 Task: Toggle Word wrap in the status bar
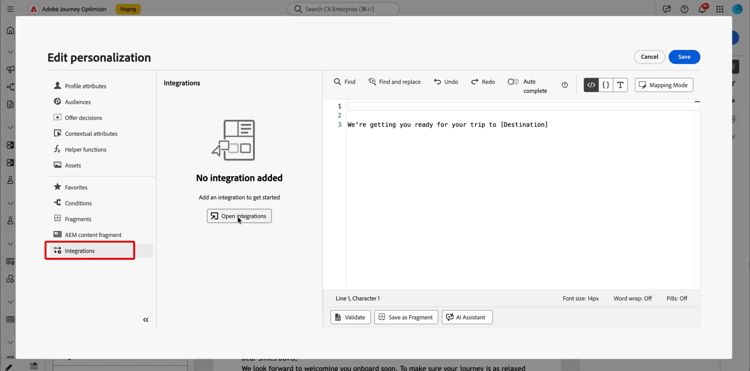(x=632, y=298)
